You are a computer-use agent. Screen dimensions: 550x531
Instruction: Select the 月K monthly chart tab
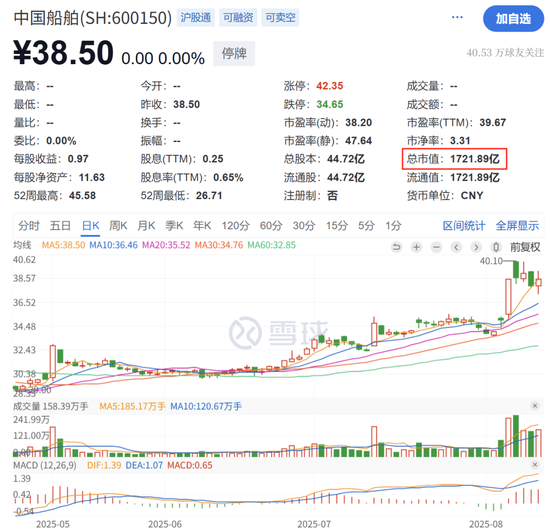pos(146,226)
